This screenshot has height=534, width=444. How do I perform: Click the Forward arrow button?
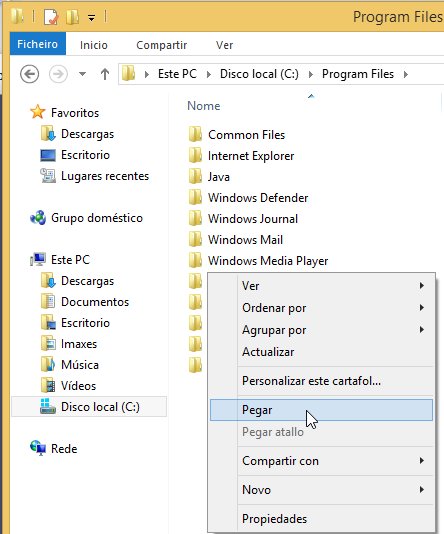(58, 74)
